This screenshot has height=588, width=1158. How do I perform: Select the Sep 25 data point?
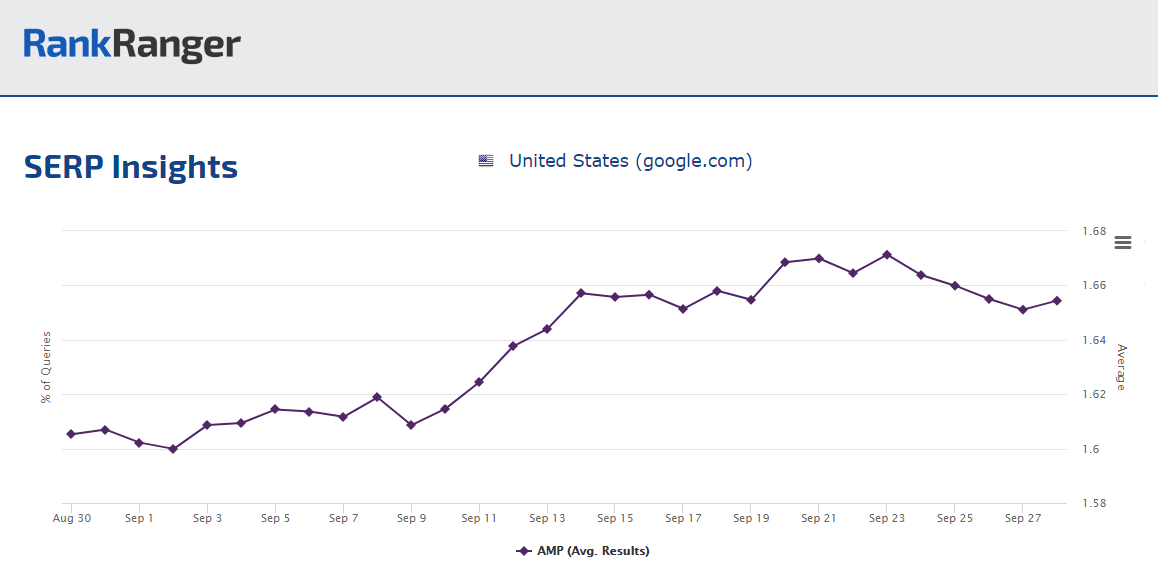955,286
